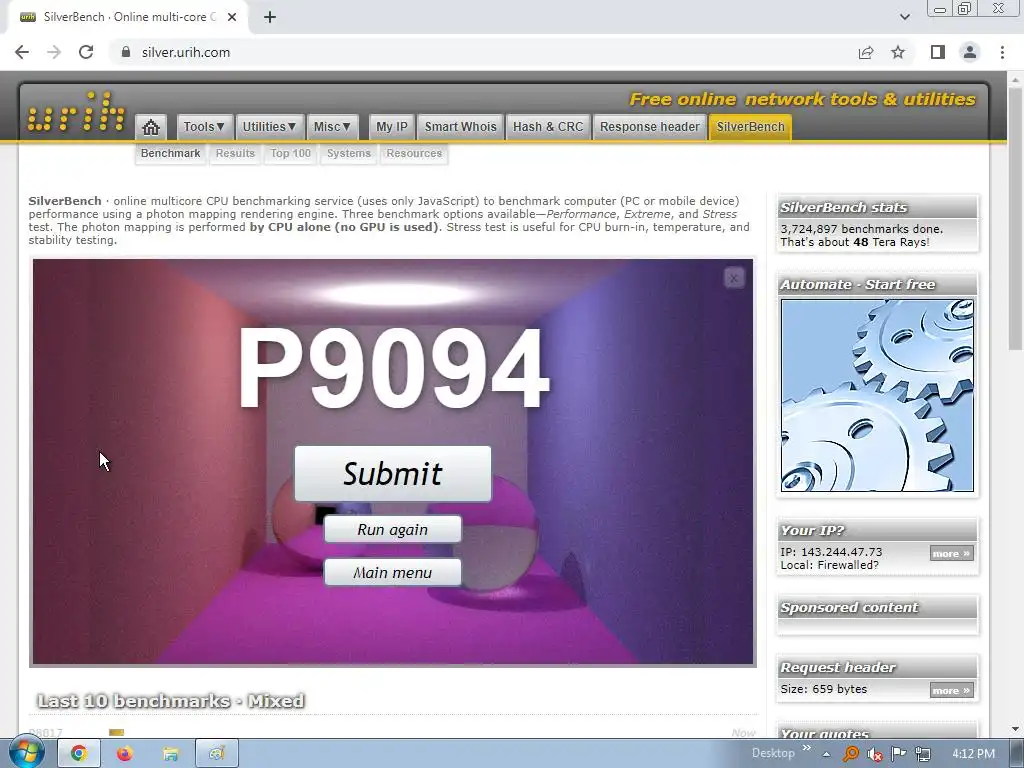Open the tray search magnifier icon
This screenshot has width=1024, height=768.
click(x=851, y=754)
